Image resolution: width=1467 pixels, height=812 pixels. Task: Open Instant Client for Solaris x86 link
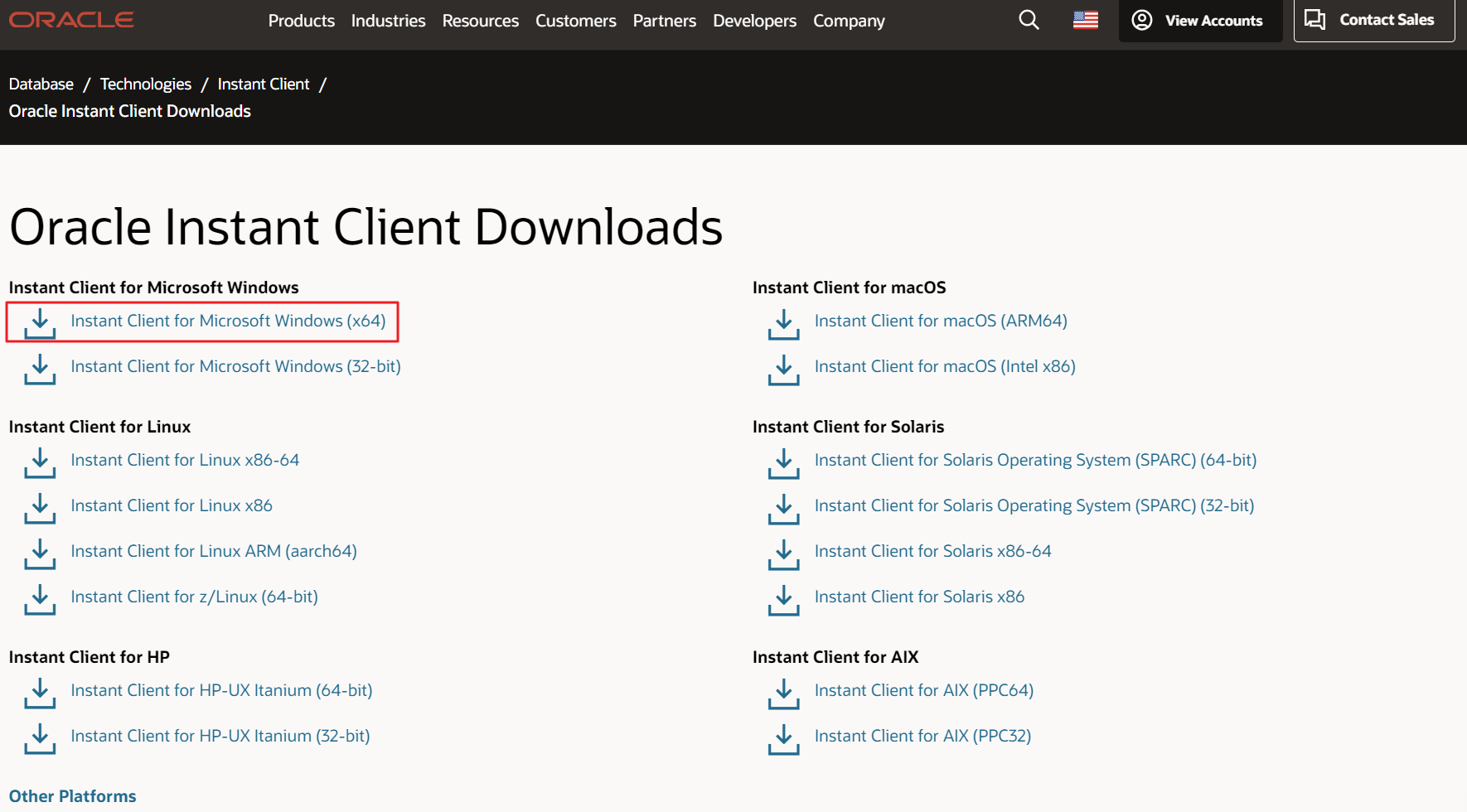click(x=920, y=597)
